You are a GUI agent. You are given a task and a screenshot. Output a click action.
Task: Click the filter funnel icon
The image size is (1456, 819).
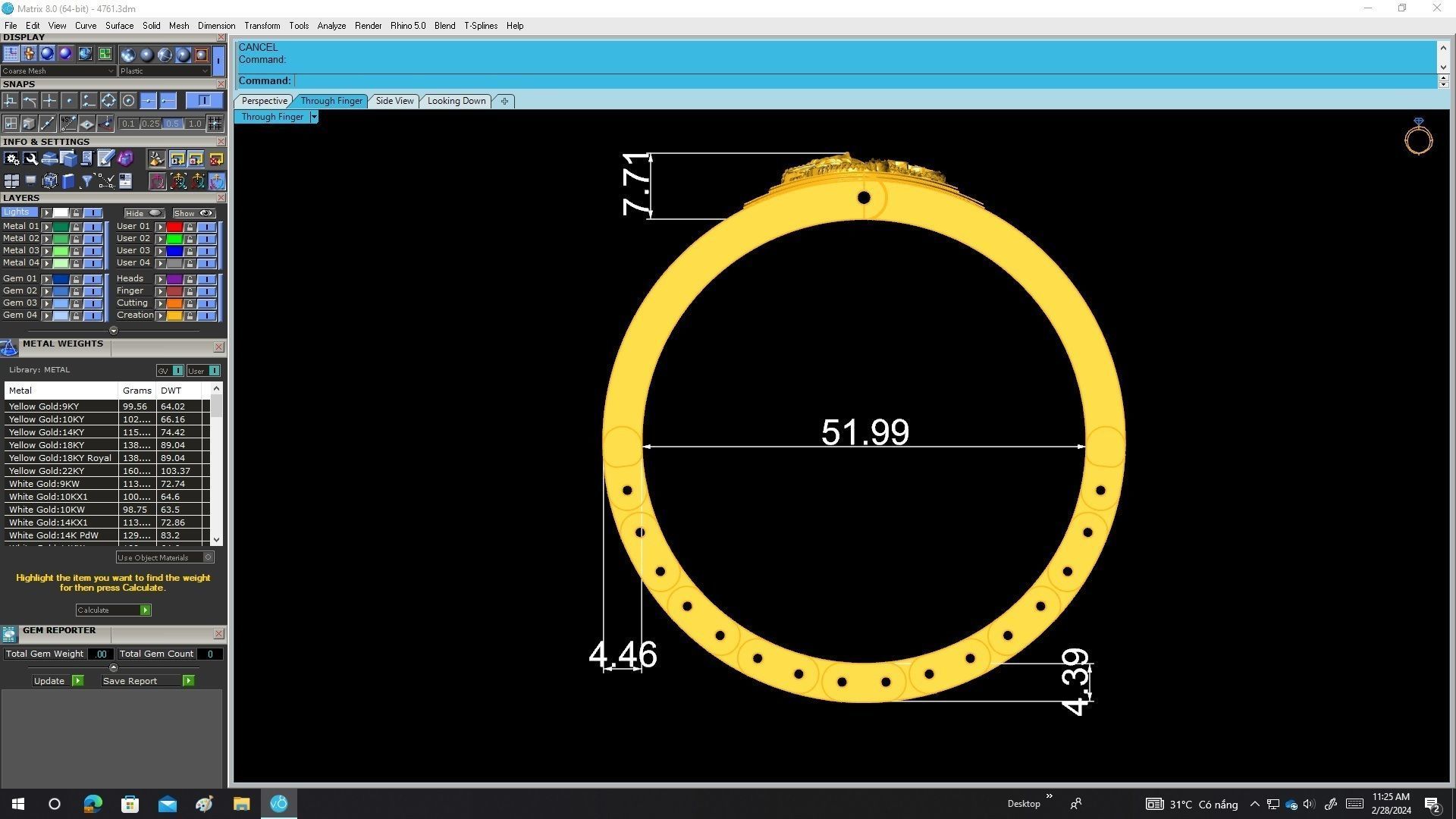pos(86,181)
